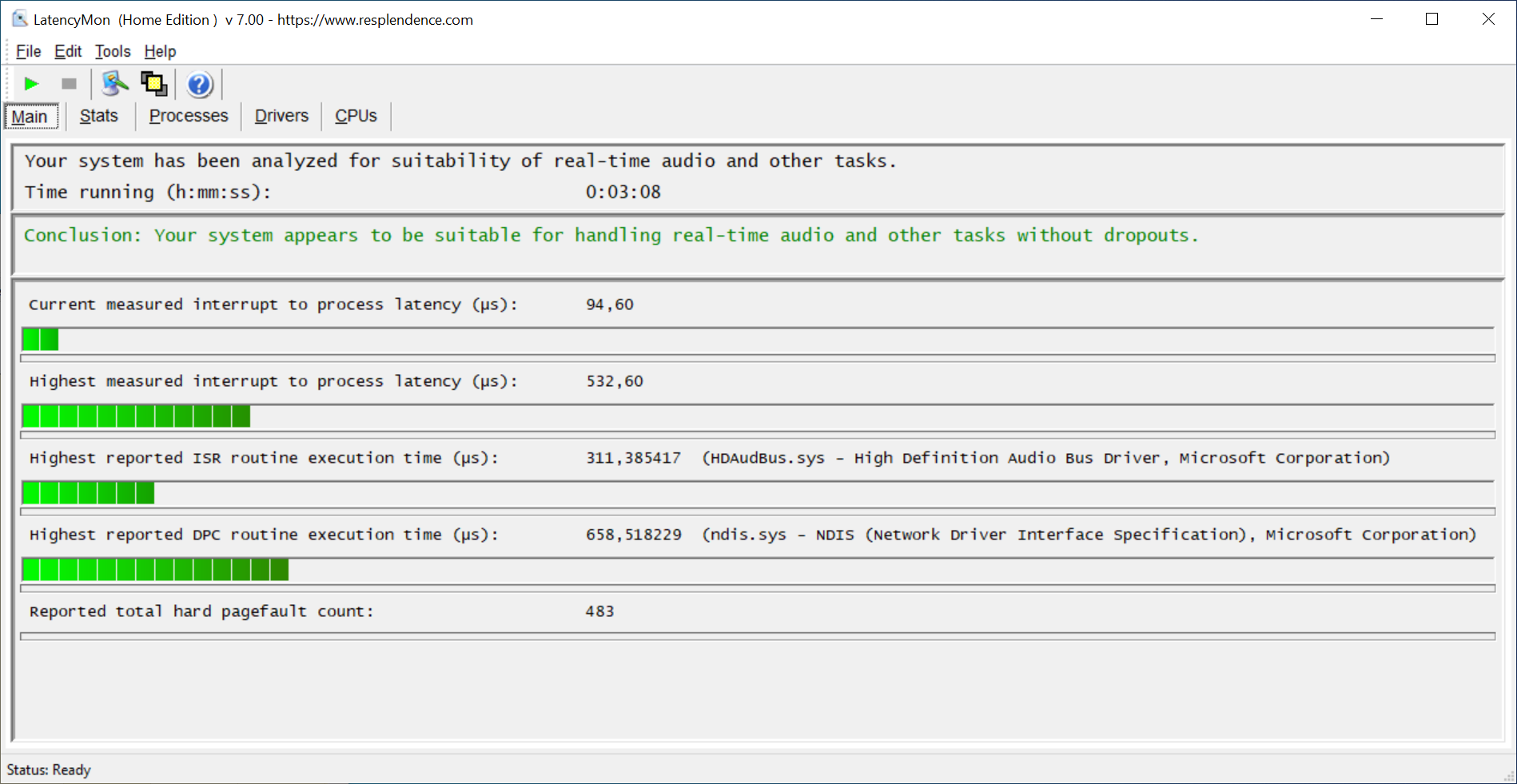Screen dimensions: 1517x784
Task: Show the Processes tab
Action: point(189,117)
